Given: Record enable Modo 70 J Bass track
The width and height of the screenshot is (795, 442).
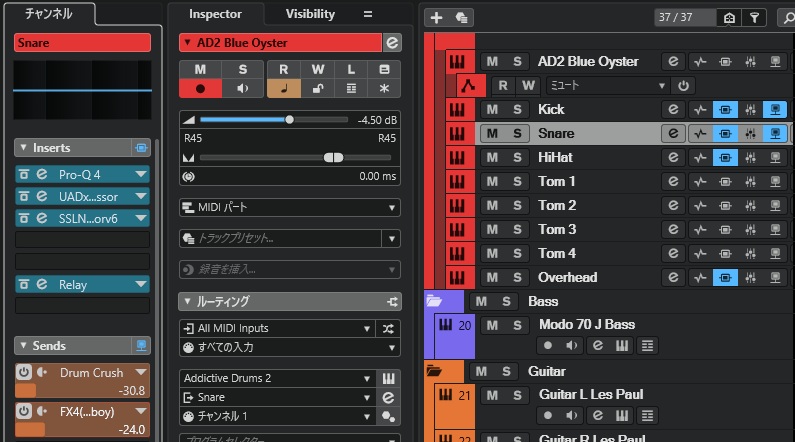Looking at the screenshot, I should pos(548,346).
